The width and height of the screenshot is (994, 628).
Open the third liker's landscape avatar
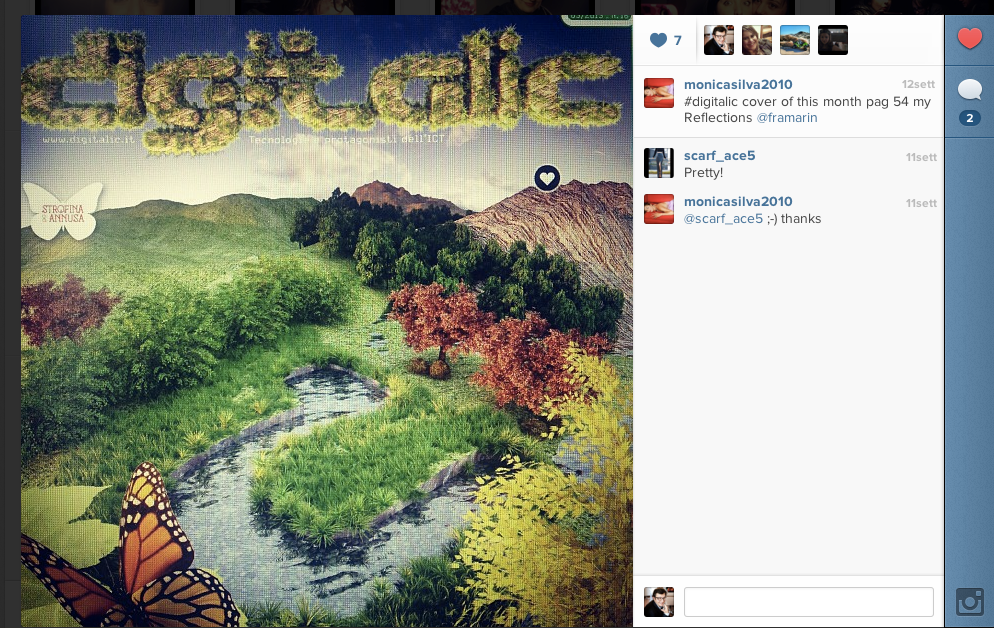(x=795, y=40)
